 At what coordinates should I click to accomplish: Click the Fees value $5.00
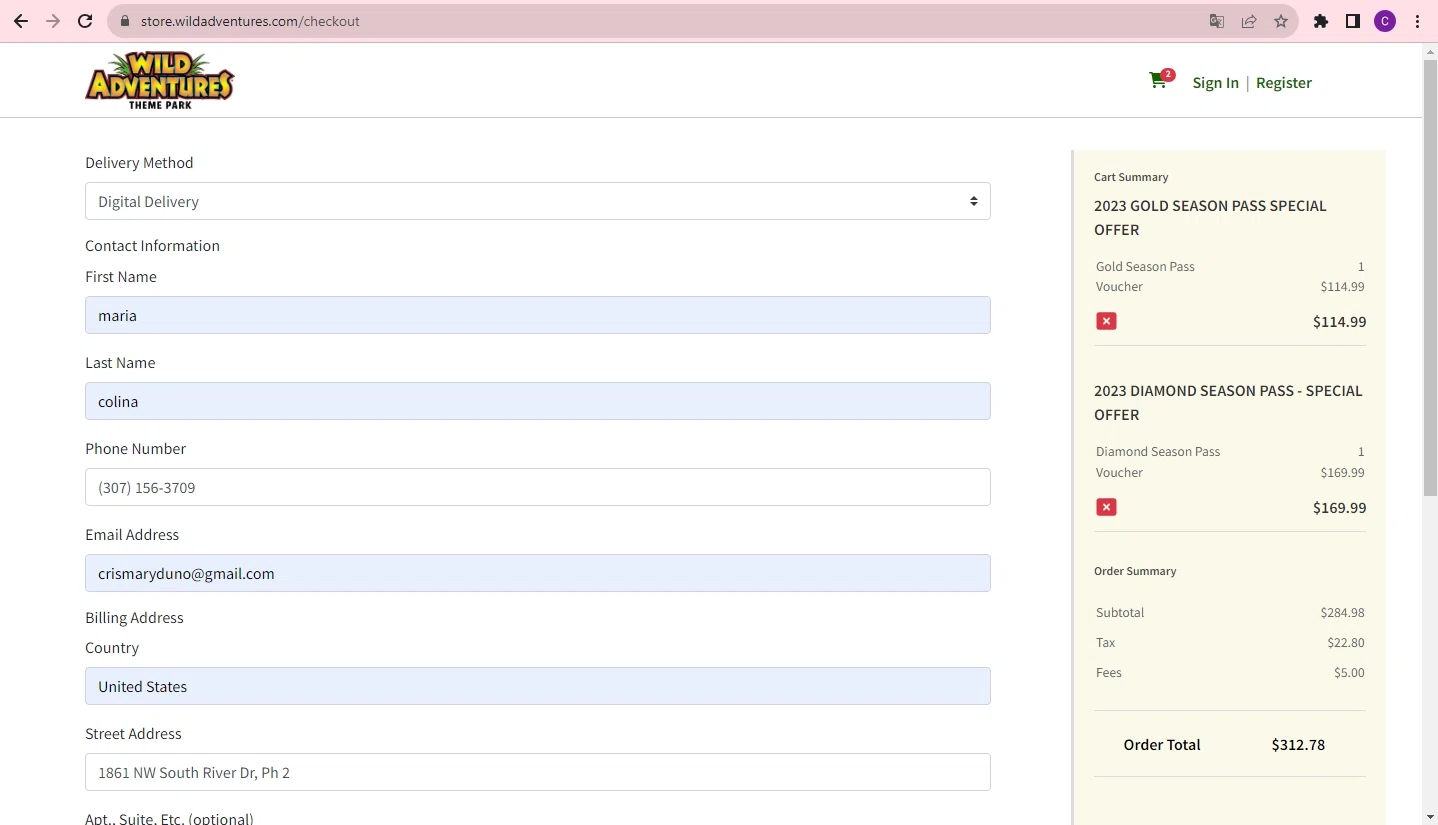click(1349, 673)
